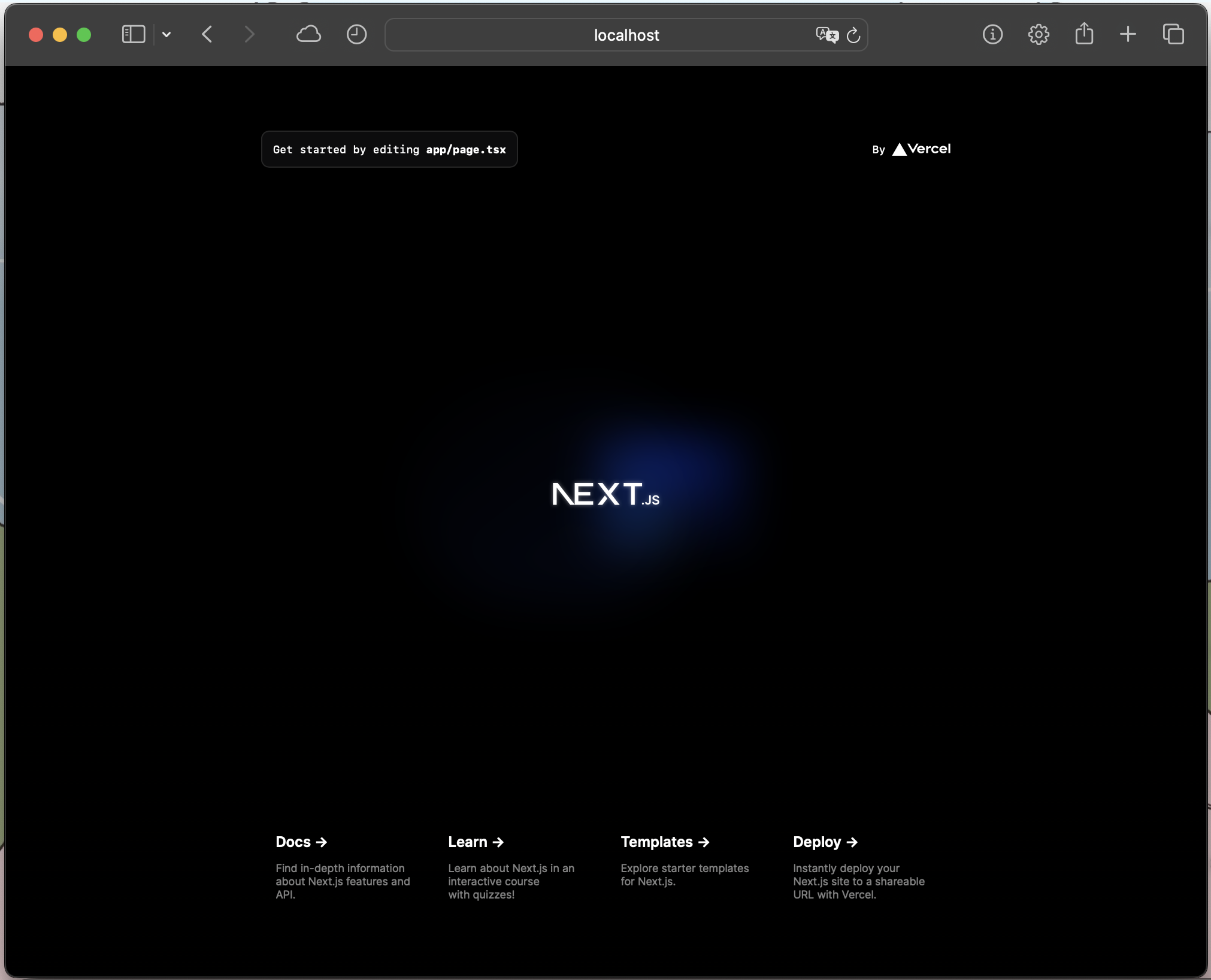Click the Next.js logo in center
Screen dimensions: 1211x980
point(605,494)
